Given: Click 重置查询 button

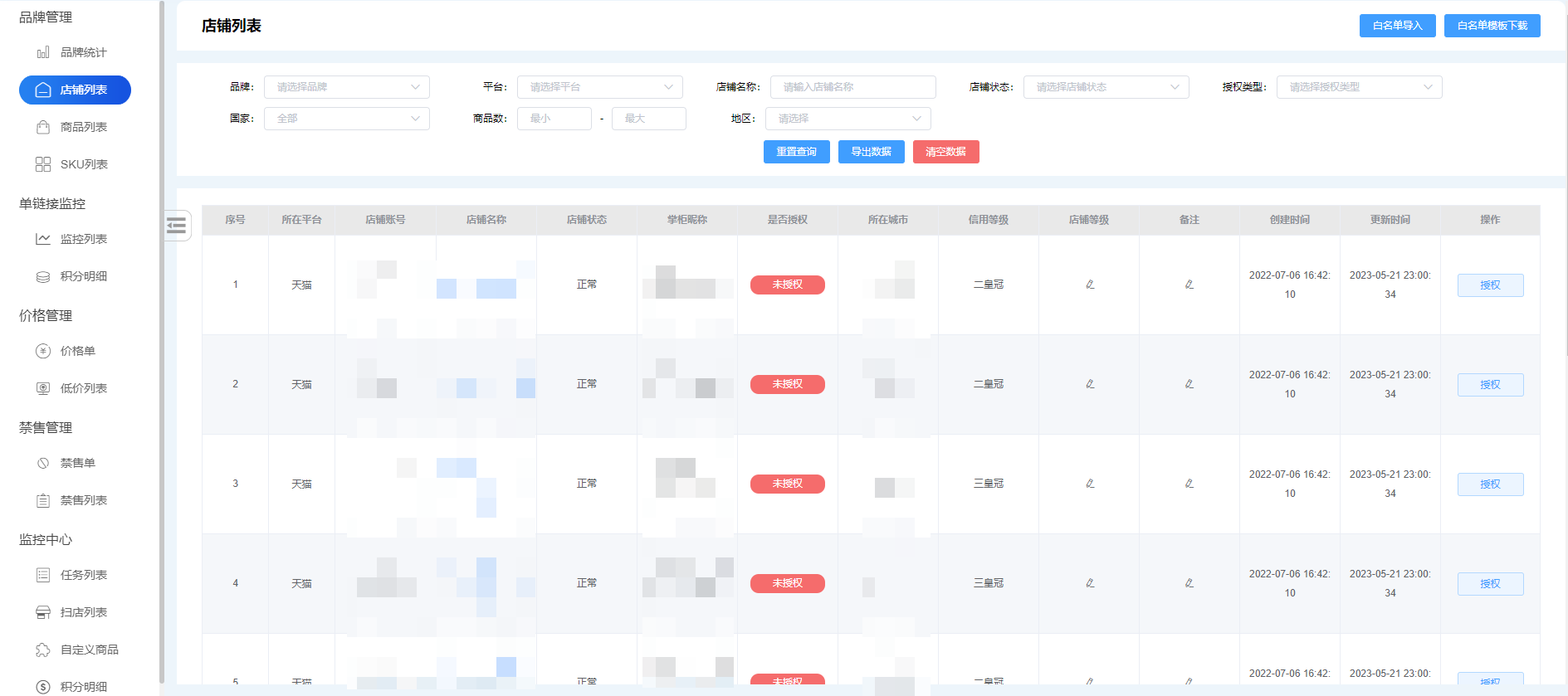Looking at the screenshot, I should pos(797,152).
